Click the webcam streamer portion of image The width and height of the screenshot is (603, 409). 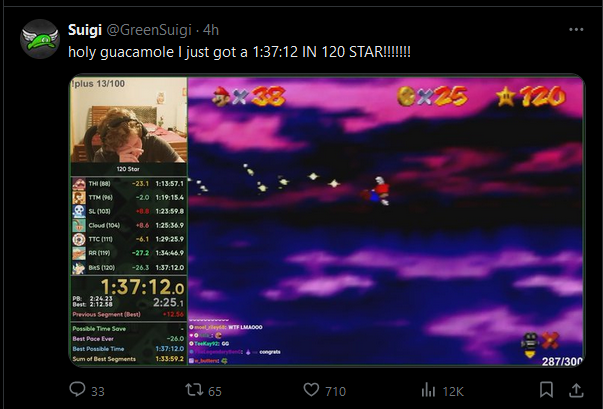[129, 121]
